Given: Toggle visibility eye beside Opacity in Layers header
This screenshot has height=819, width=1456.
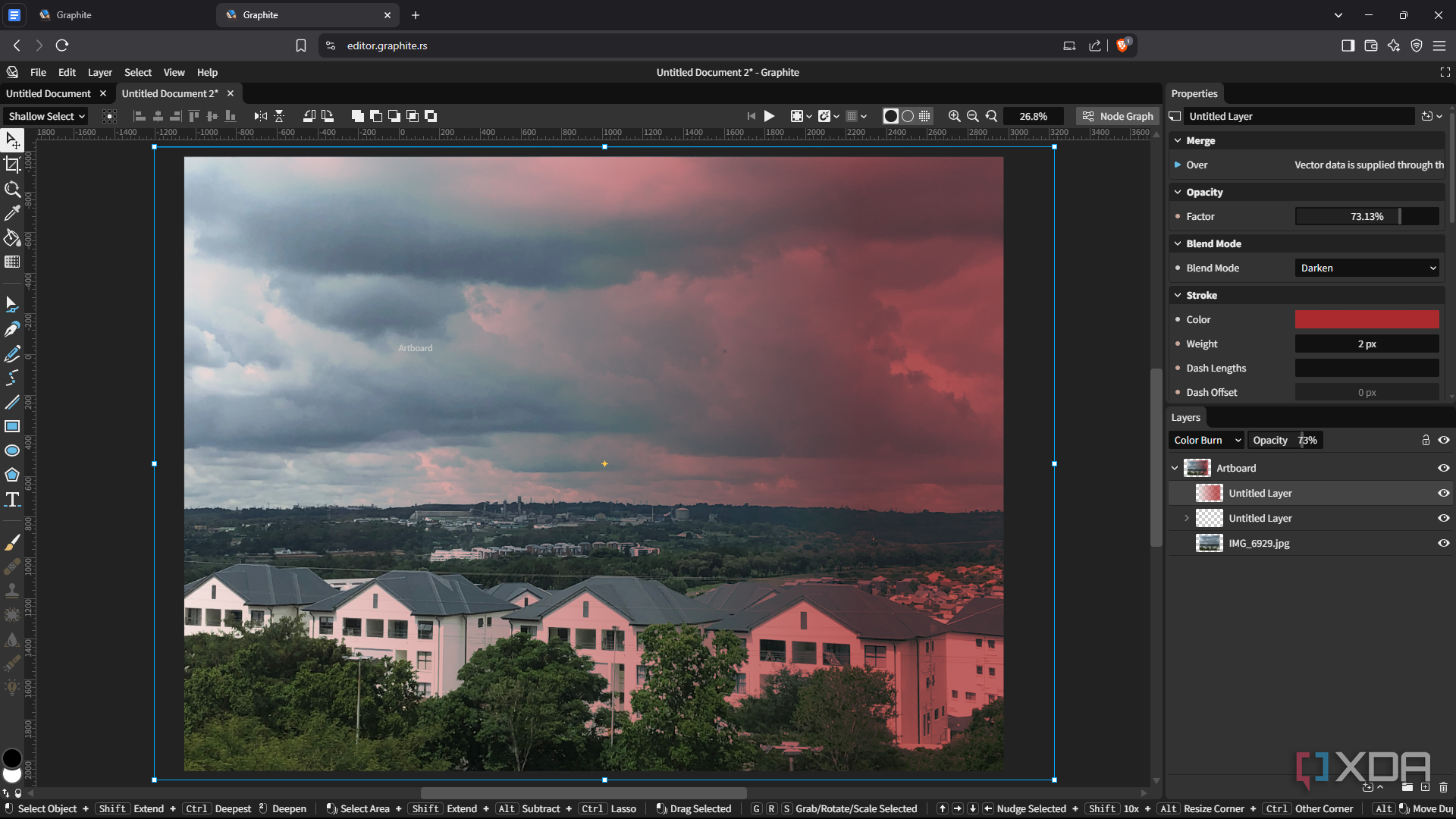Looking at the screenshot, I should (x=1444, y=440).
